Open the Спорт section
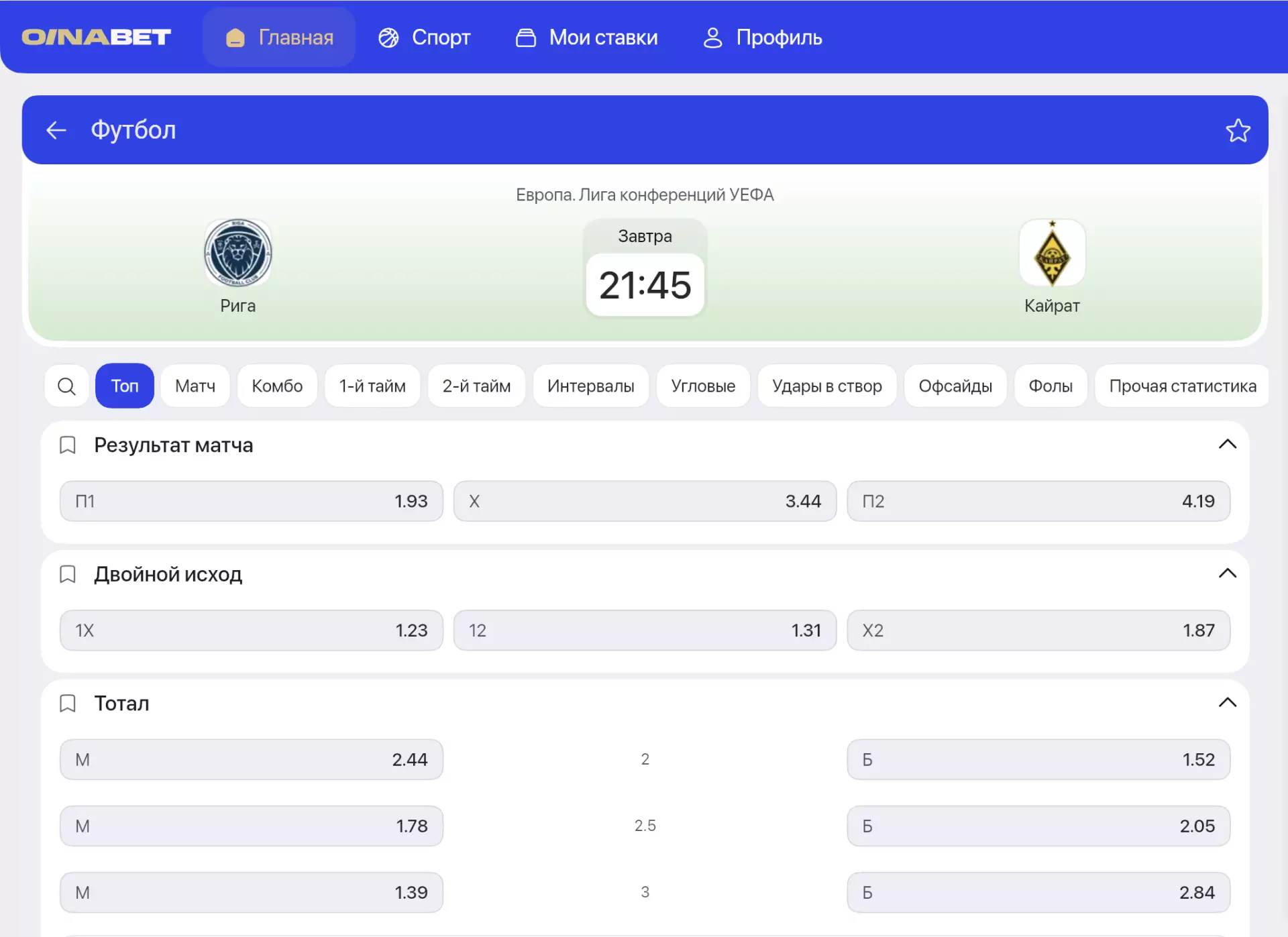Image resolution: width=1288 pixels, height=937 pixels. (x=425, y=38)
